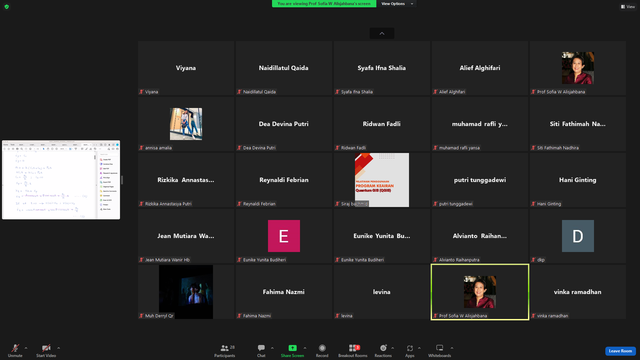Click muted mic icon beside Reynaldi Febrian label
Screen dimensions: 640x360
pos(239,204)
